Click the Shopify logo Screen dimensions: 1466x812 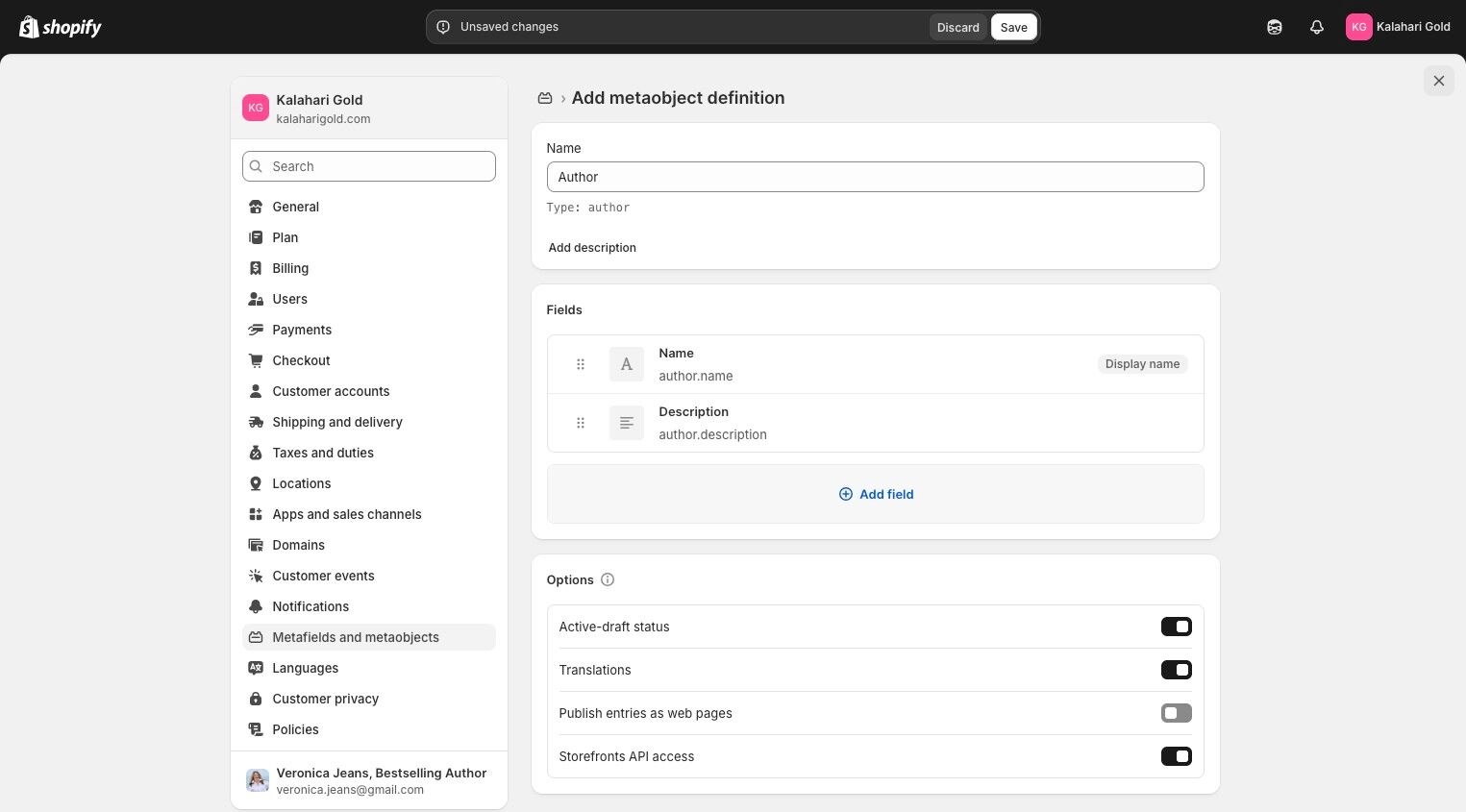click(61, 27)
